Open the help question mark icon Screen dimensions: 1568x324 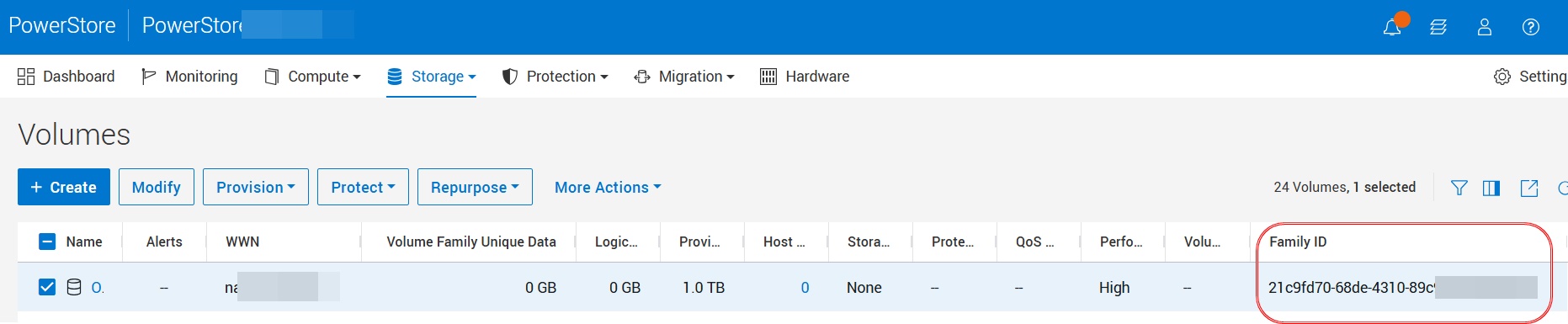1531,27
